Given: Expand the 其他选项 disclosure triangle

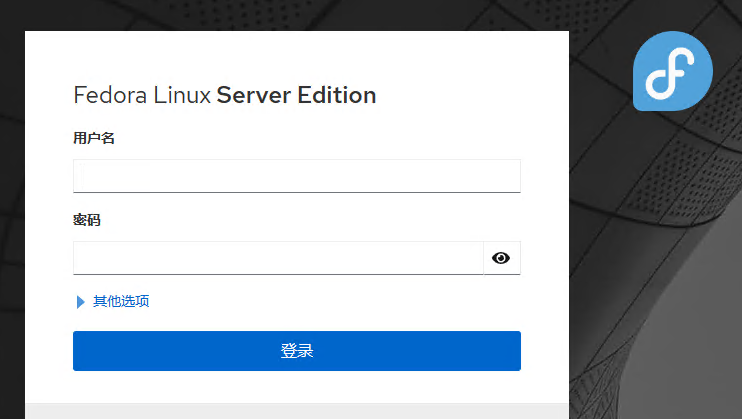Looking at the screenshot, I should [x=80, y=302].
